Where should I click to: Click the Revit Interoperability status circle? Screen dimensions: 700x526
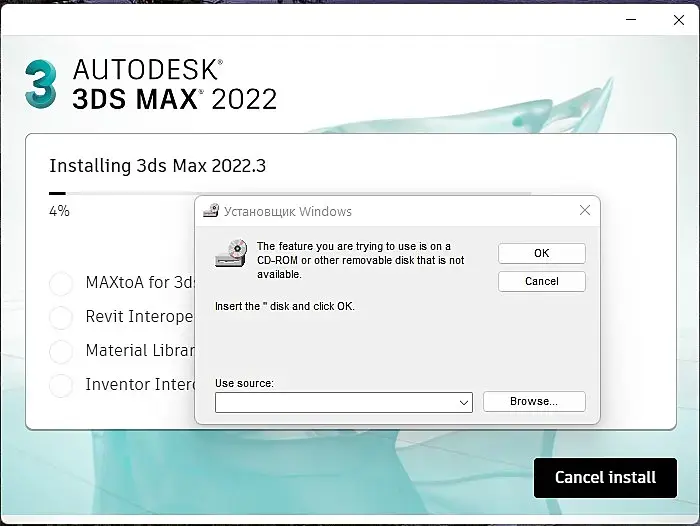point(61,317)
